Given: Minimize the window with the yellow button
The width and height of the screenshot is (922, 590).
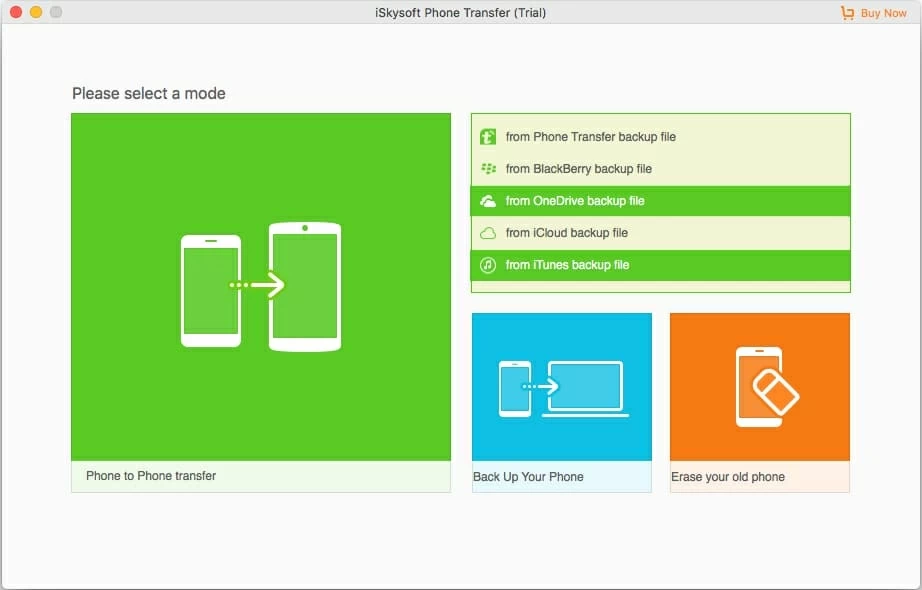Looking at the screenshot, I should coord(36,12).
